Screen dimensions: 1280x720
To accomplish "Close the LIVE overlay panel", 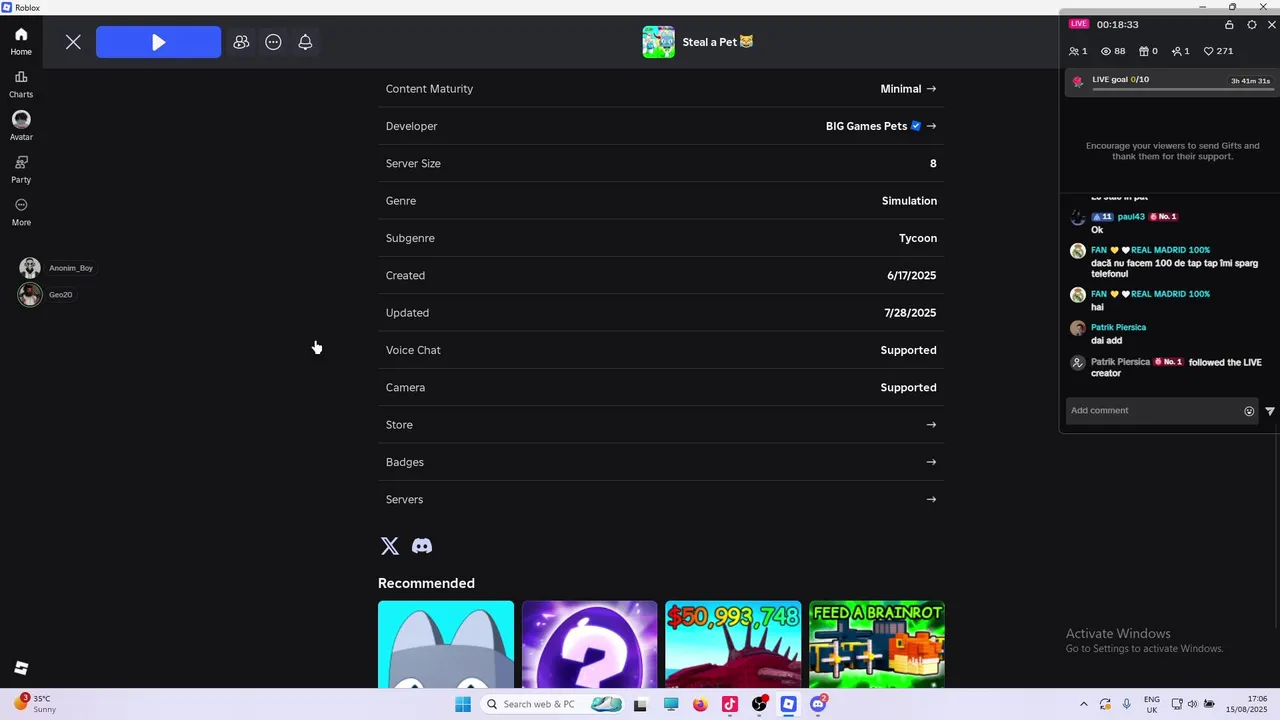I will click(1272, 25).
